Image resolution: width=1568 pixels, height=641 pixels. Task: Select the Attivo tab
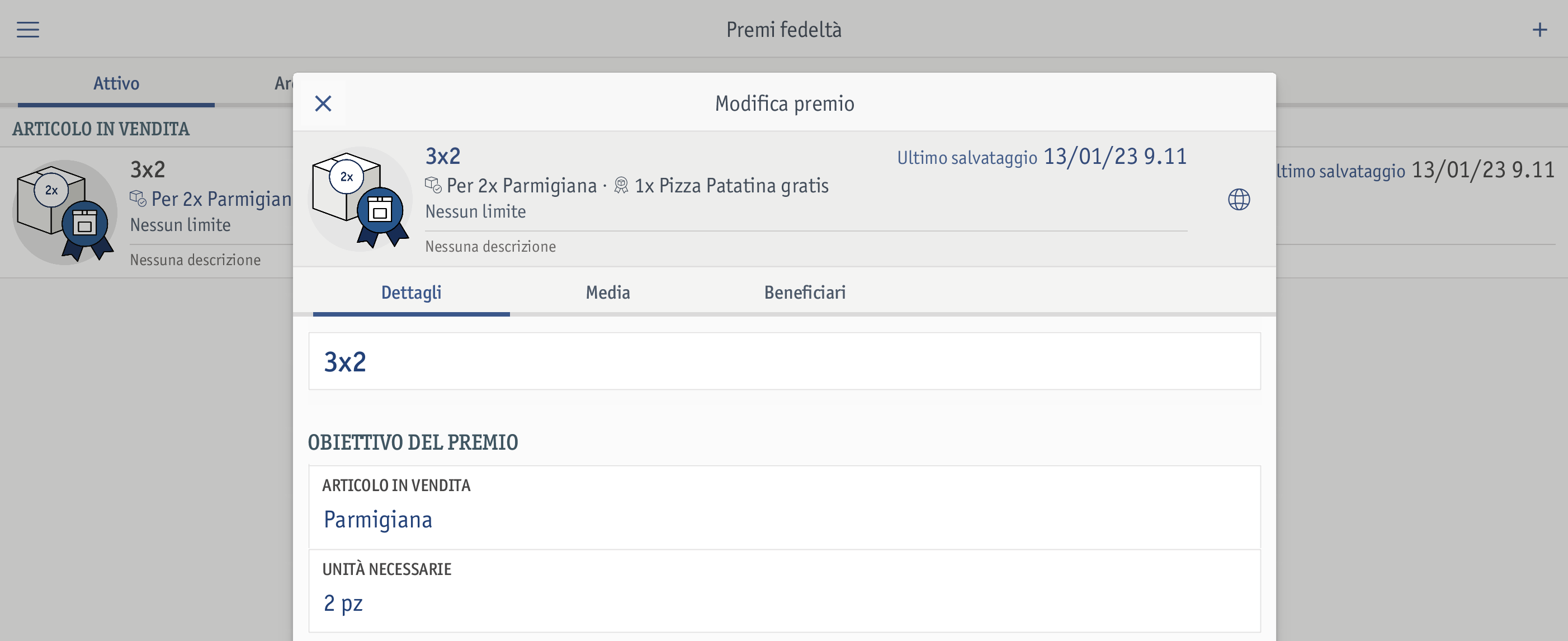tap(116, 83)
